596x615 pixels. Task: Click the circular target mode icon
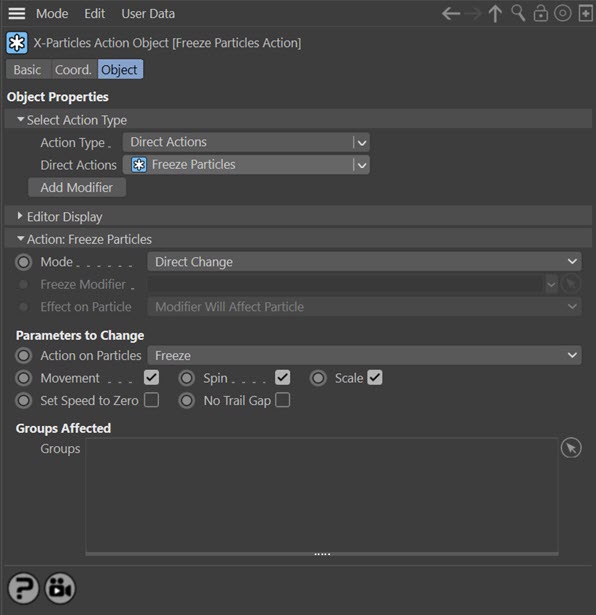pyautogui.click(x=563, y=14)
